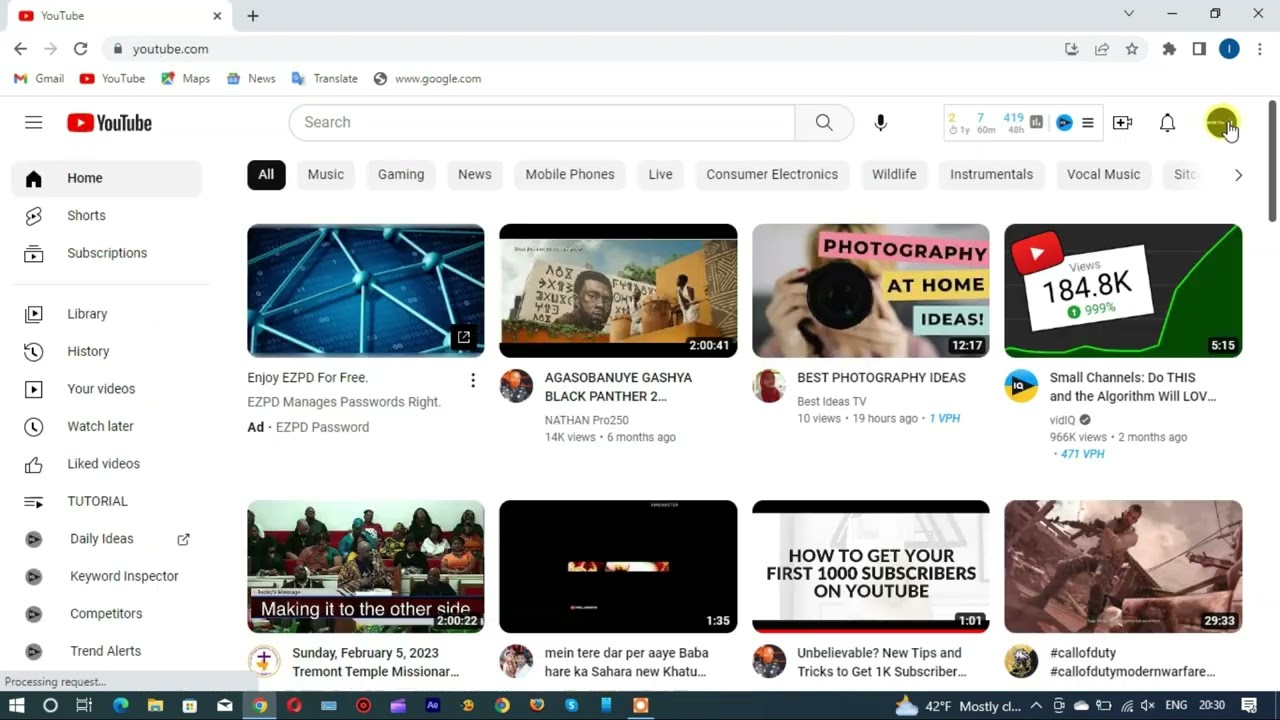Open Small Channels video title
Screen dimensions: 1280x720
(x=1133, y=387)
